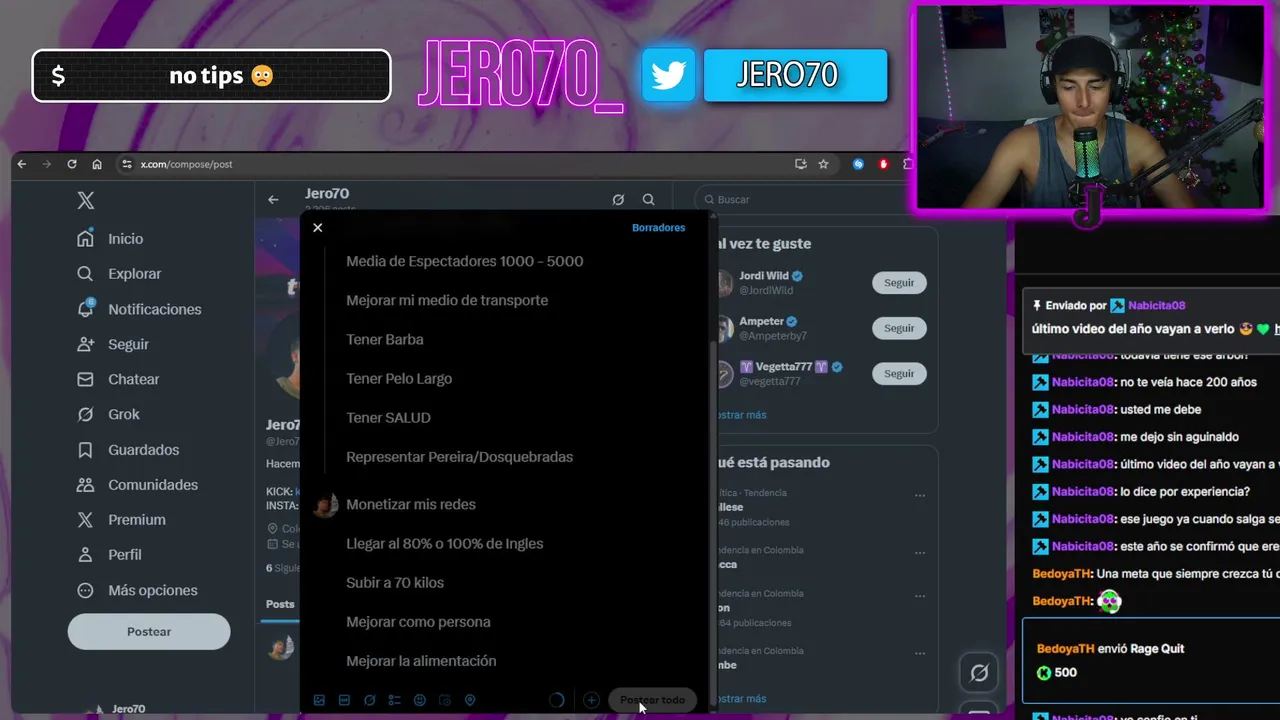This screenshot has width=1280, height=720.
Task: Click BedoyaTH Rage Quit gift message
Action: (1150, 660)
